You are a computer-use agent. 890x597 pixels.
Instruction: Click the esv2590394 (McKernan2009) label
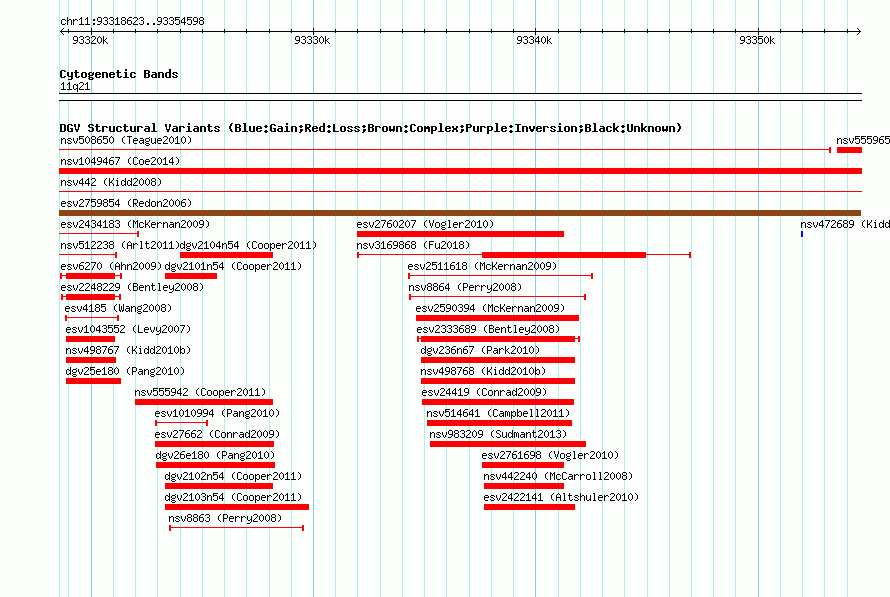[x=490, y=308]
